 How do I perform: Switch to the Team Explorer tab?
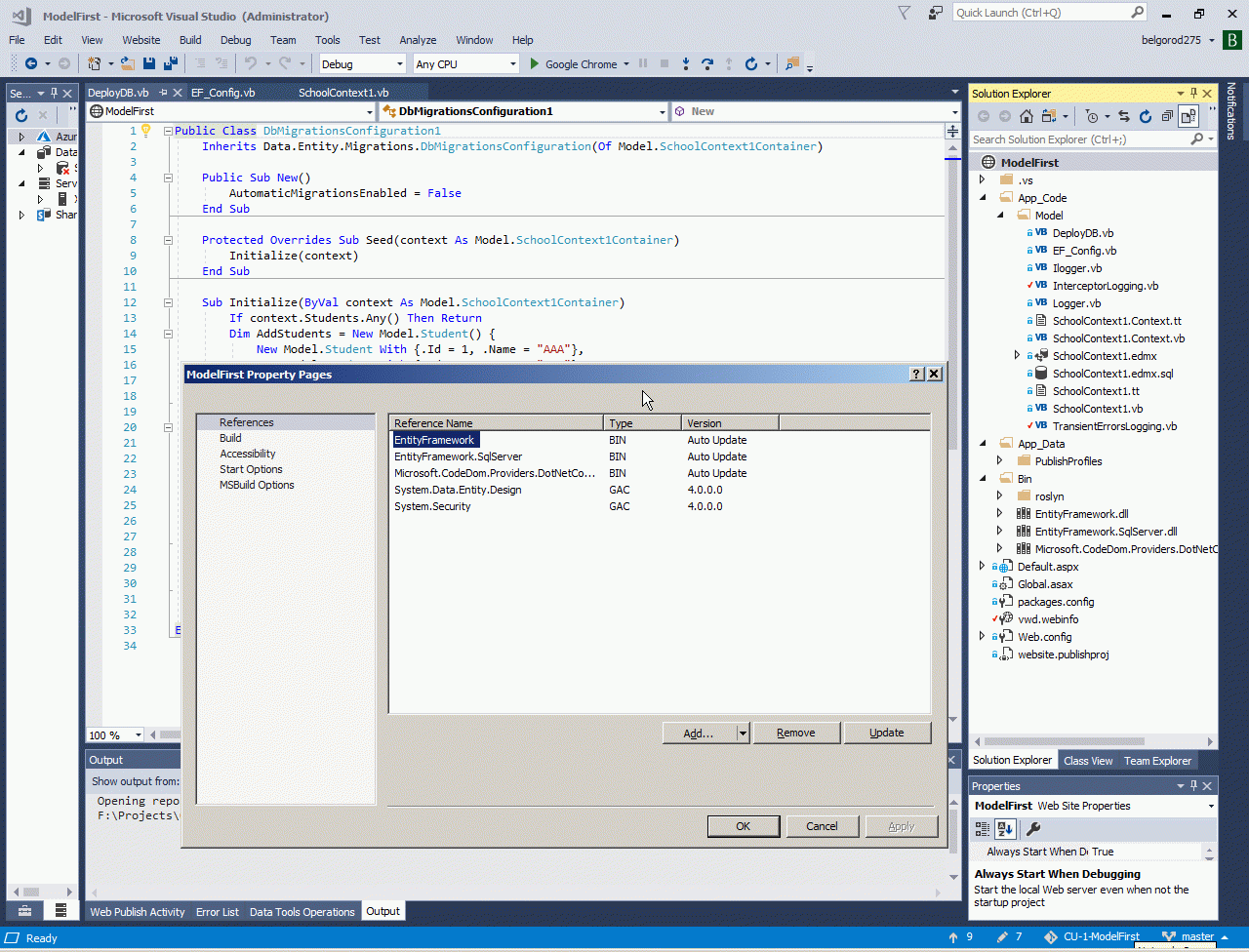(x=1157, y=761)
